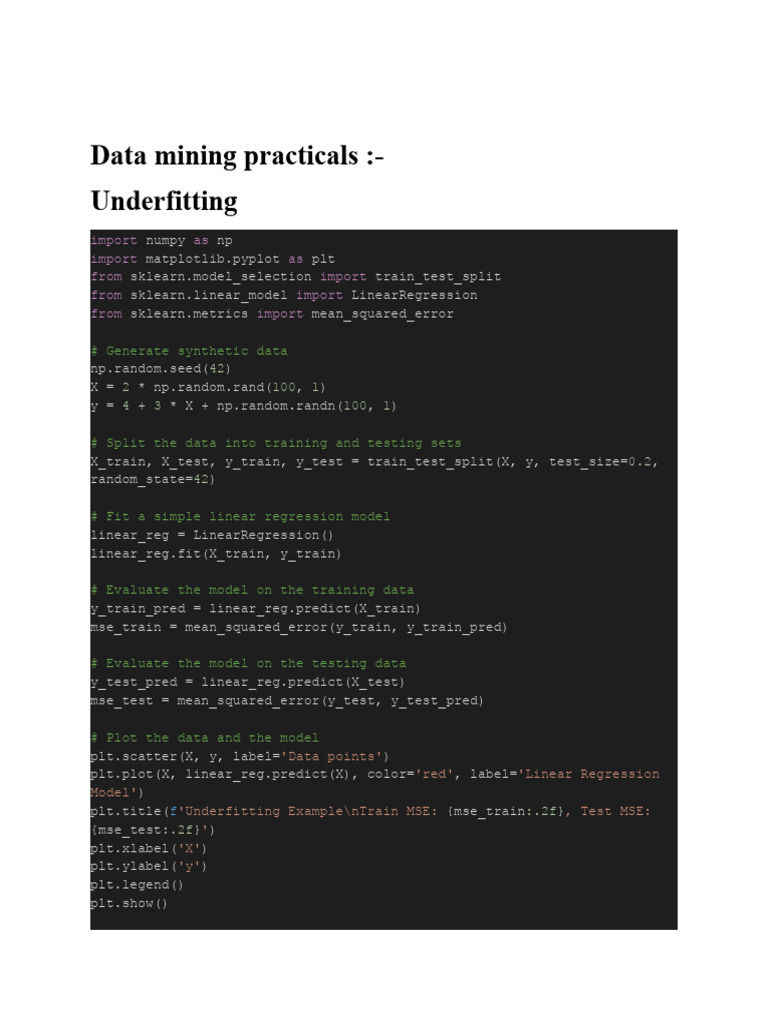
Task: Click the mean_squared_error import line
Action: 272,313
